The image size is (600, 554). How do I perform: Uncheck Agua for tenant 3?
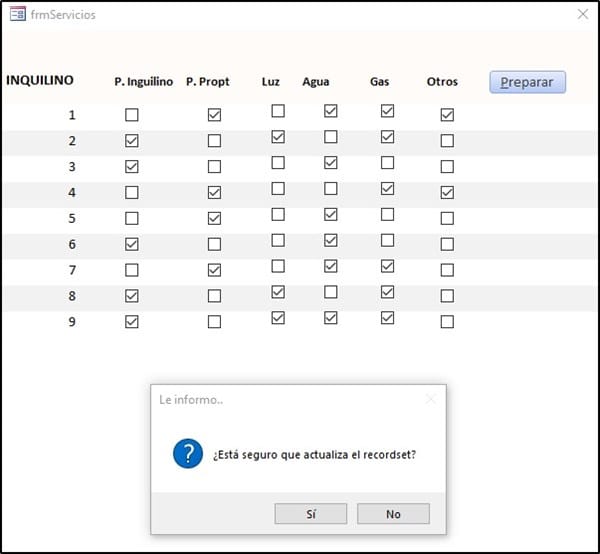(331, 163)
